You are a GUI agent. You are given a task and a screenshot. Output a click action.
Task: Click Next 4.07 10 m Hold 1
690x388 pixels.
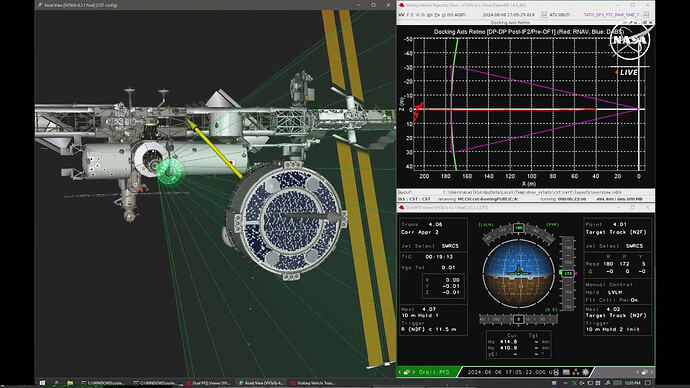click(x=419, y=312)
